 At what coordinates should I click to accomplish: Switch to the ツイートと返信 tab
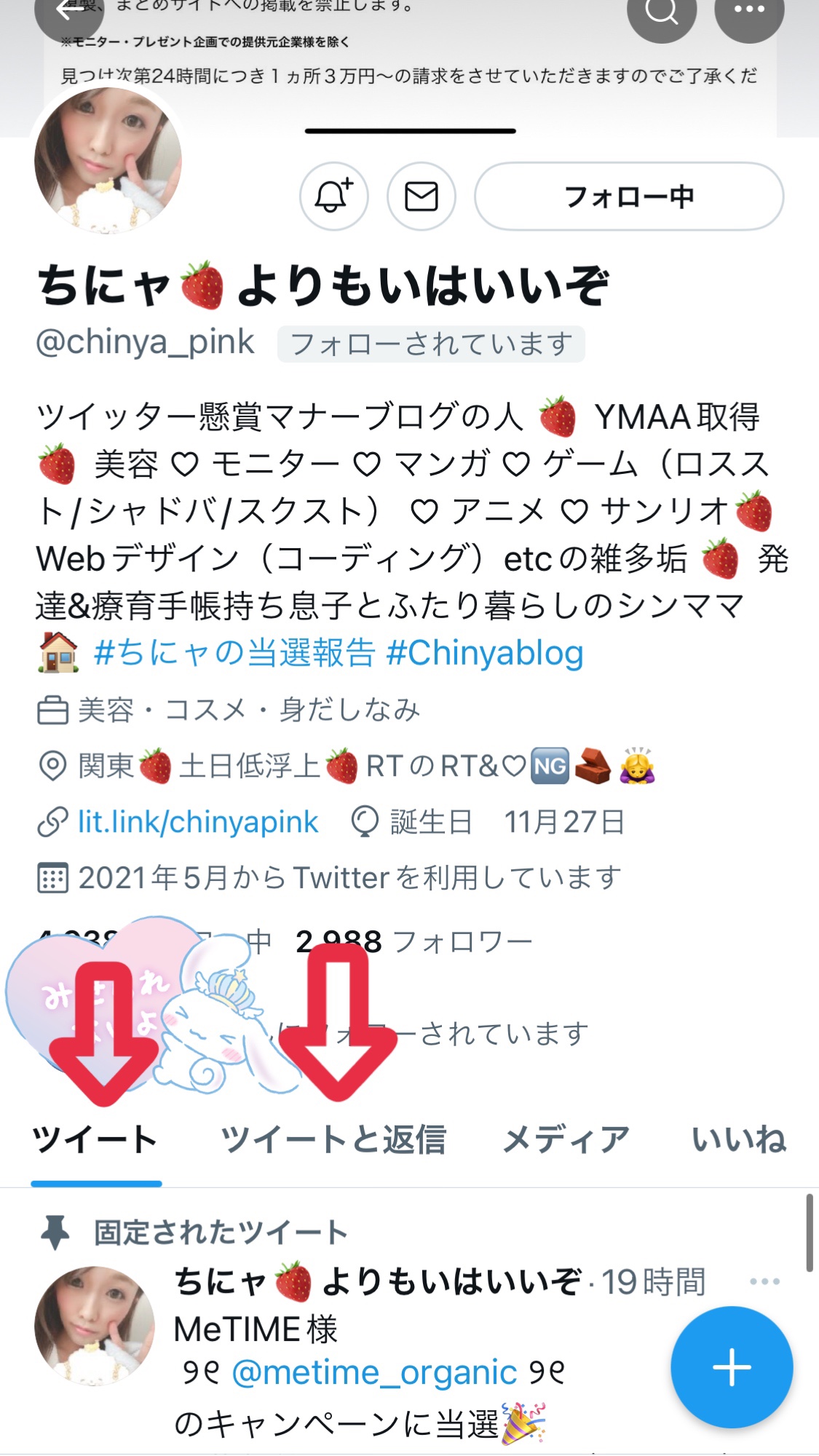click(x=333, y=1139)
